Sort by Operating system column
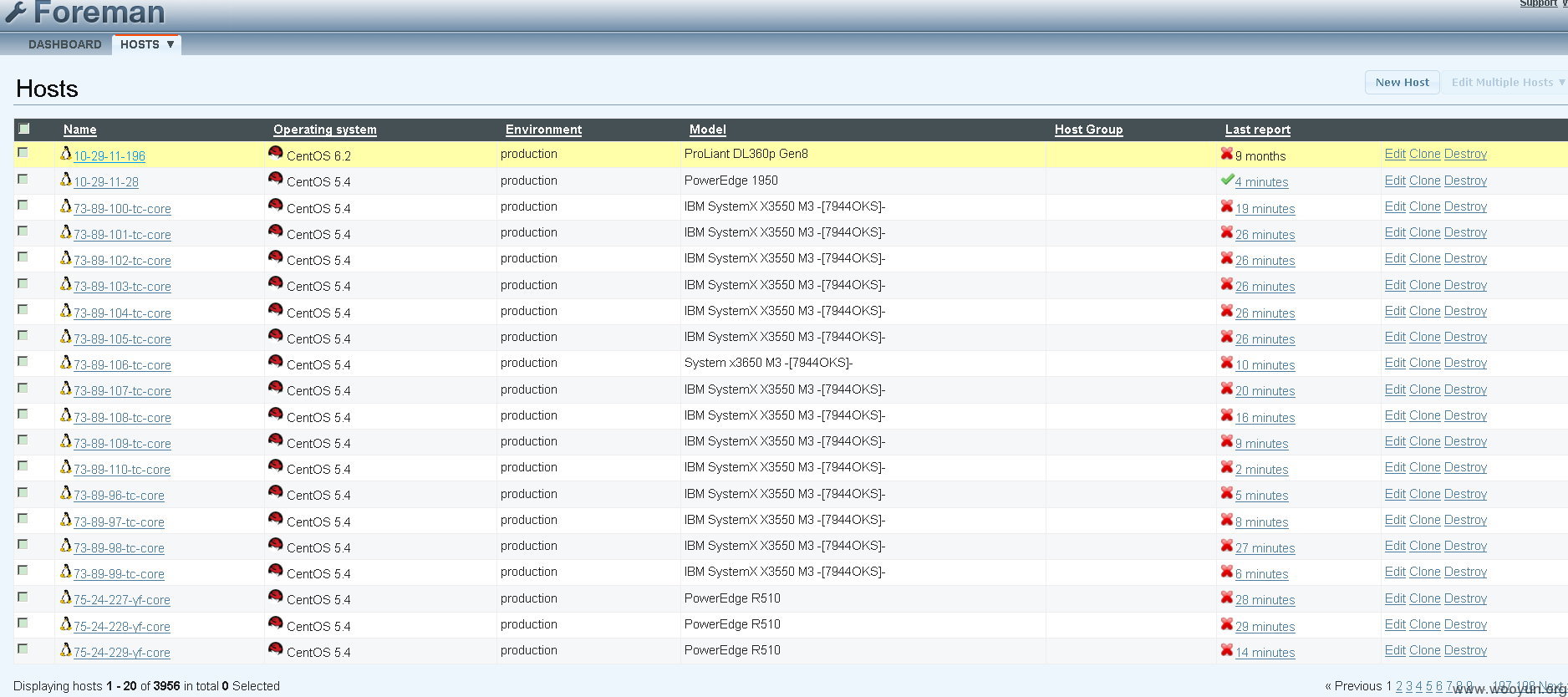This screenshot has height=697, width=1568. pyautogui.click(x=324, y=130)
